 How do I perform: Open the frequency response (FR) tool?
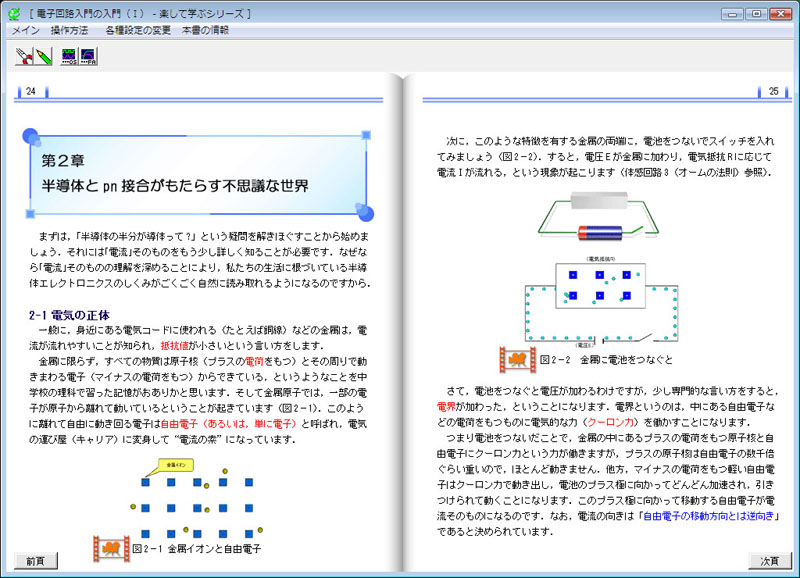[x=88, y=56]
